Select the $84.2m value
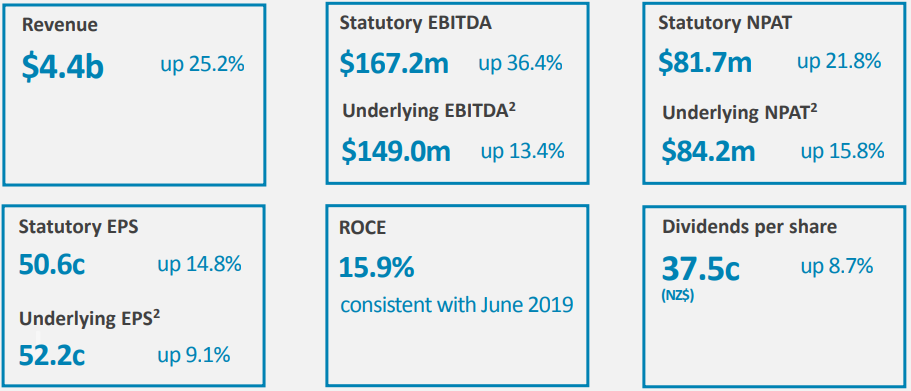This screenshot has height=391, width=911. click(708, 150)
